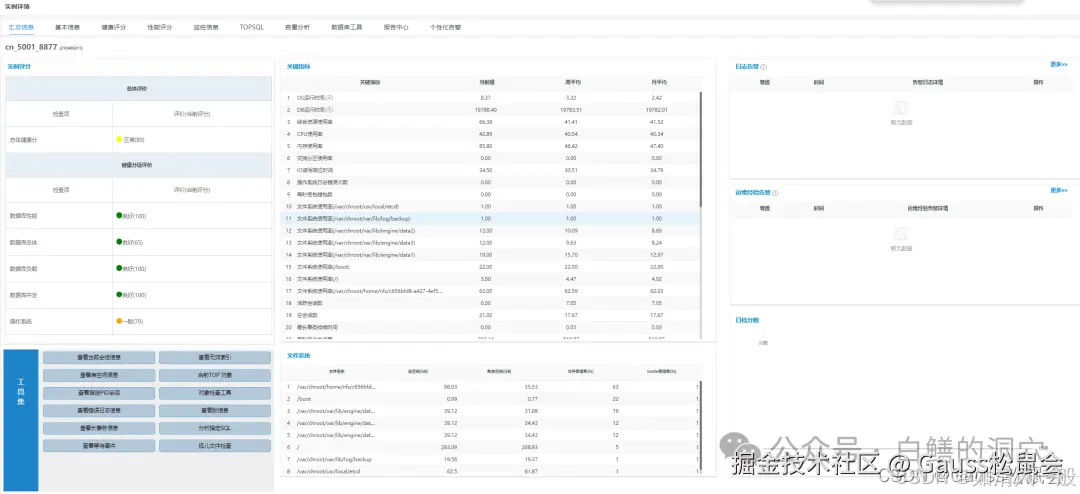Open the 更多>> link in 运维经验告警 panel
The height and width of the screenshot is (494, 1080).
(x=1059, y=190)
